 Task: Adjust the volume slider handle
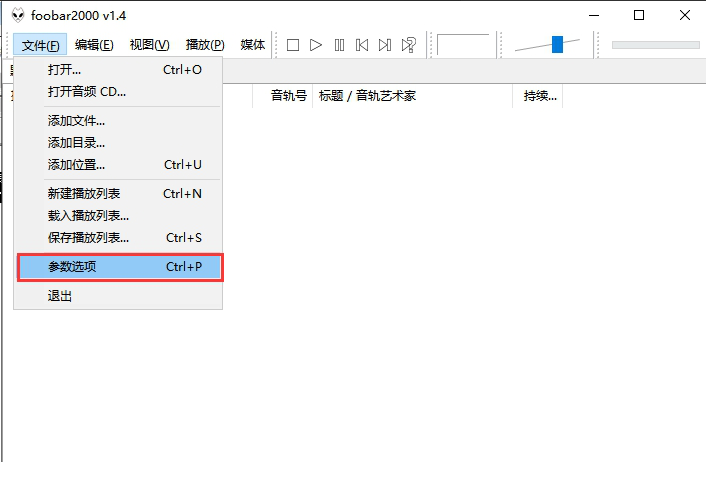(x=557, y=45)
